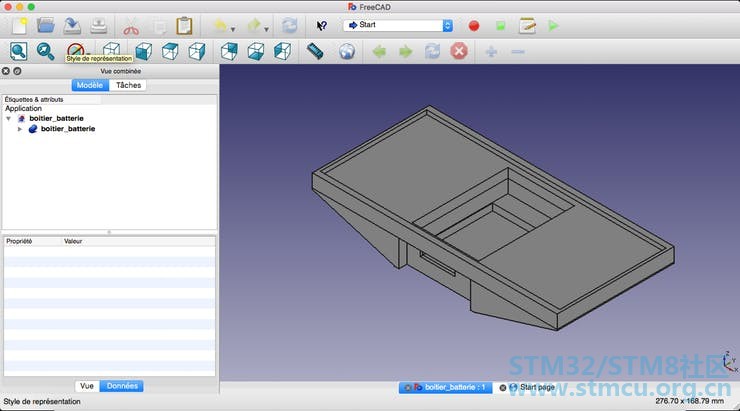Close the Vue combinée panel

6,71
